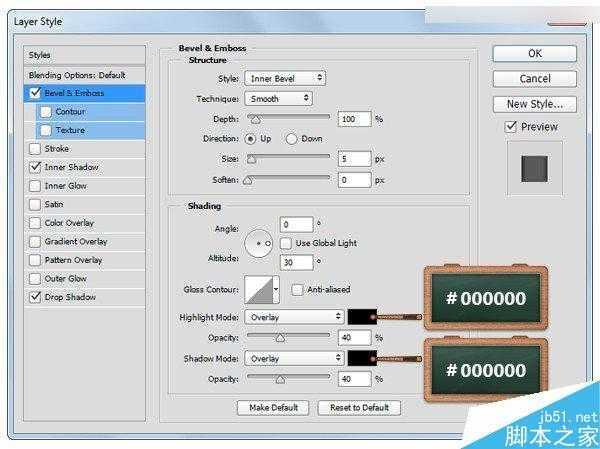Enable the Anti-aliased checkbox

coord(298,290)
